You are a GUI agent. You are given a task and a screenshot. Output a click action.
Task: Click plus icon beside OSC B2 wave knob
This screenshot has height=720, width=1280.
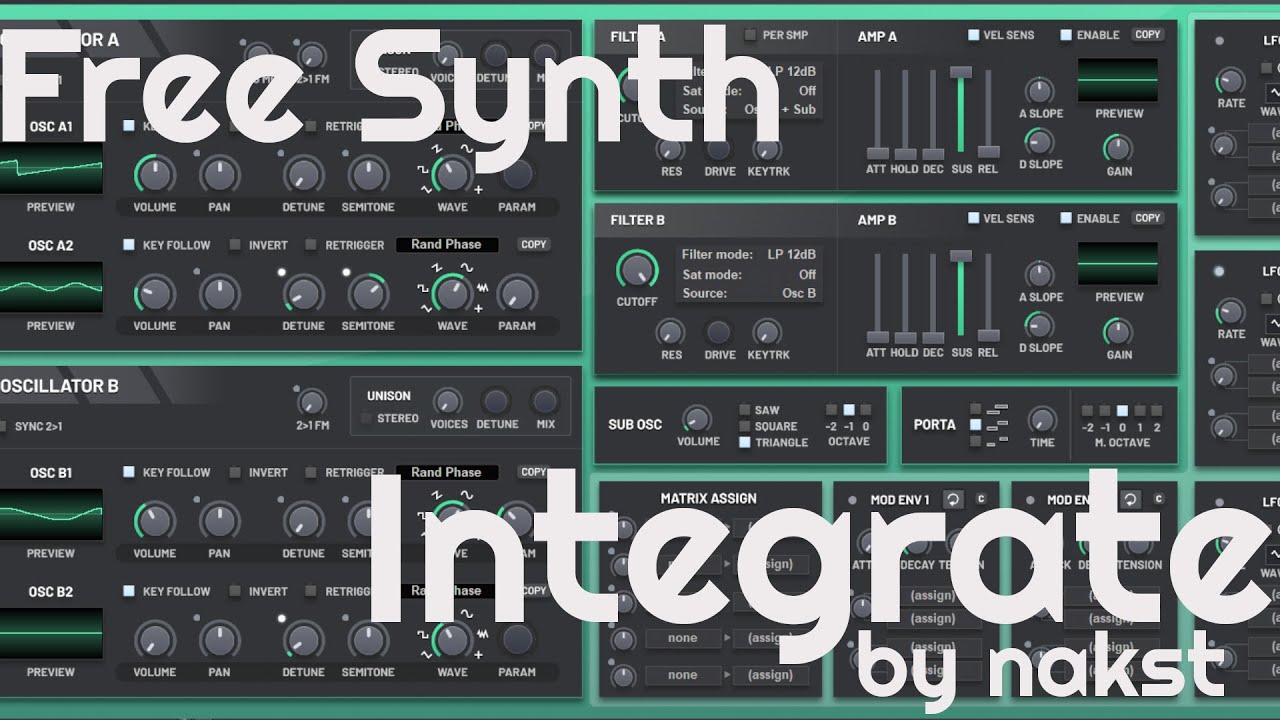(478, 655)
